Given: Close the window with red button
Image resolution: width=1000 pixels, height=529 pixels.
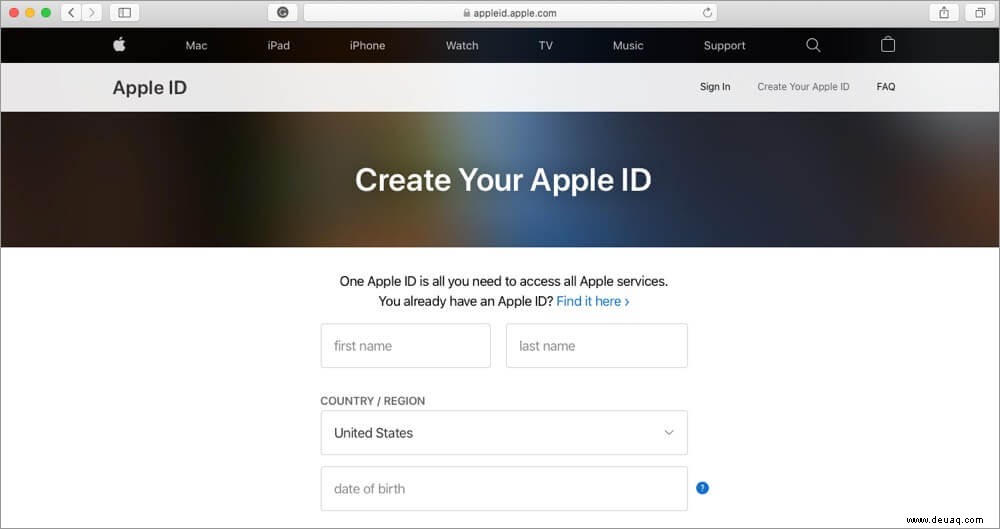Looking at the screenshot, I should (x=13, y=13).
